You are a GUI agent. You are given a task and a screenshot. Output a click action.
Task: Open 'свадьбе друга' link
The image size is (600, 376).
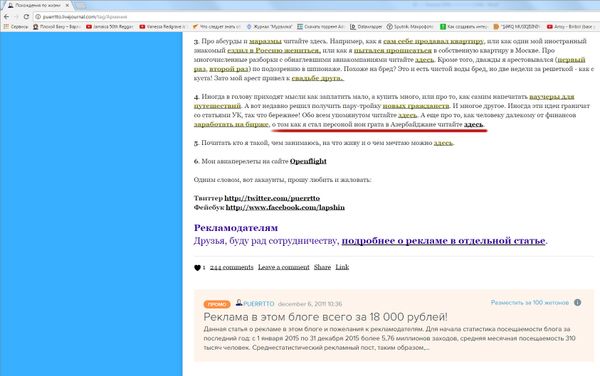click(x=318, y=78)
